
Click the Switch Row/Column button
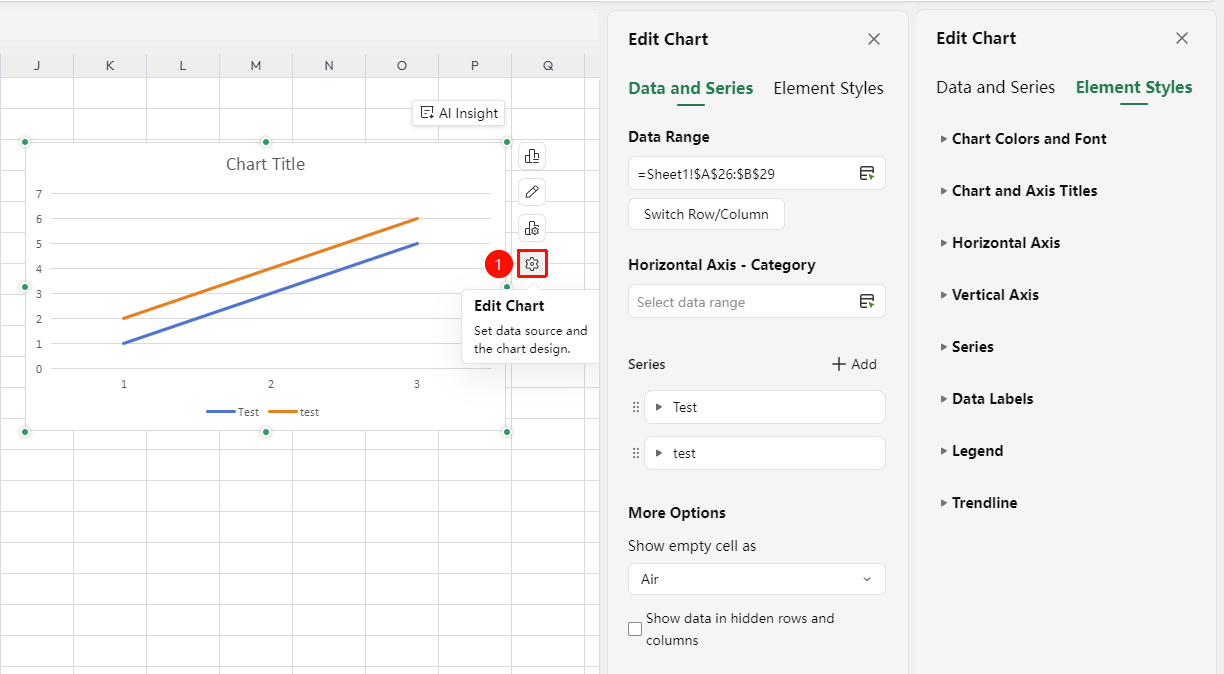[706, 214]
